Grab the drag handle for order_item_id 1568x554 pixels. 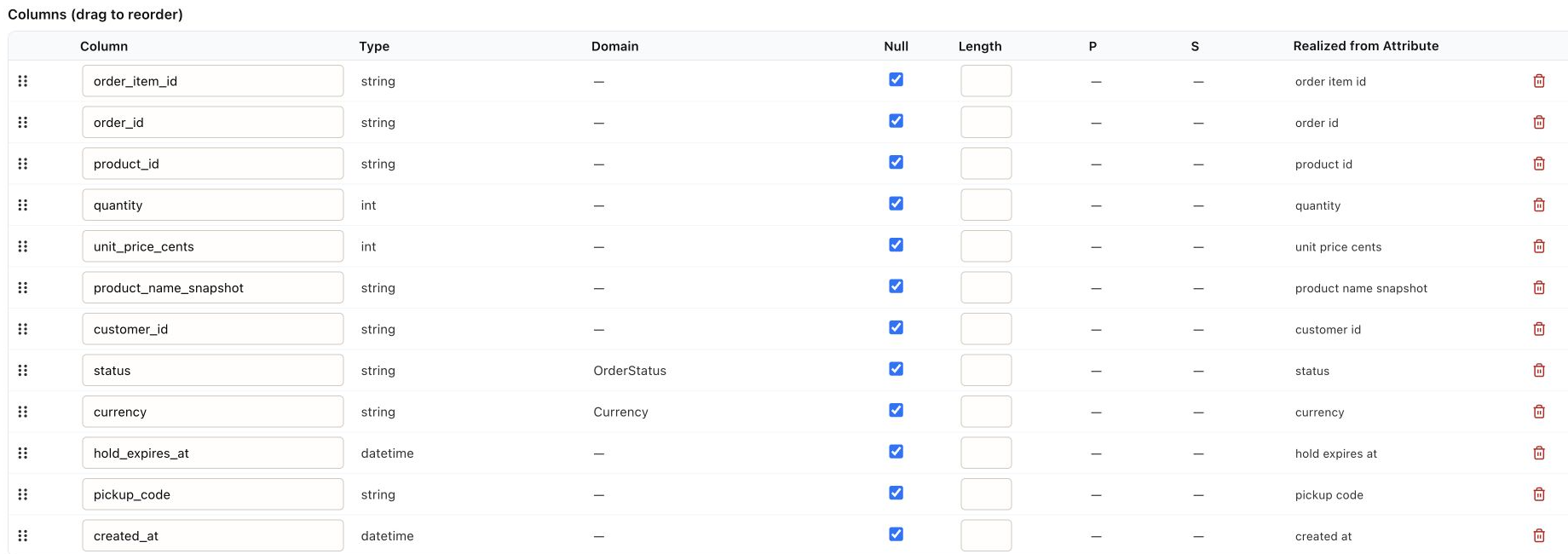23,81
